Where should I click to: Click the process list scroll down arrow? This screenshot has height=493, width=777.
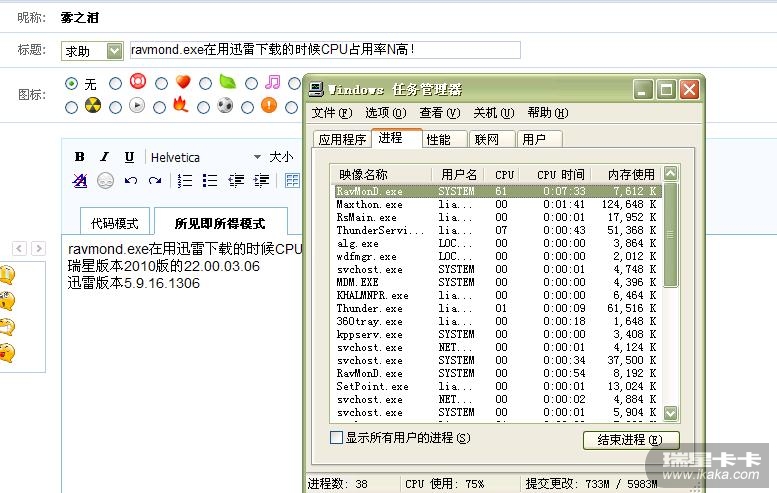tap(670, 413)
